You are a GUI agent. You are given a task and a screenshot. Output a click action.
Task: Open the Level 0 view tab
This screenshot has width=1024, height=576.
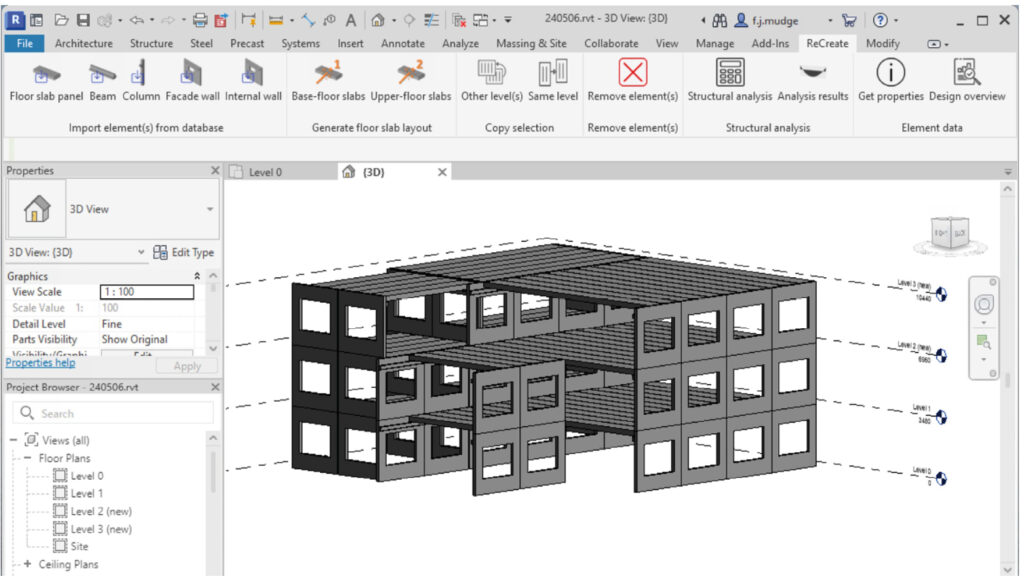click(265, 172)
